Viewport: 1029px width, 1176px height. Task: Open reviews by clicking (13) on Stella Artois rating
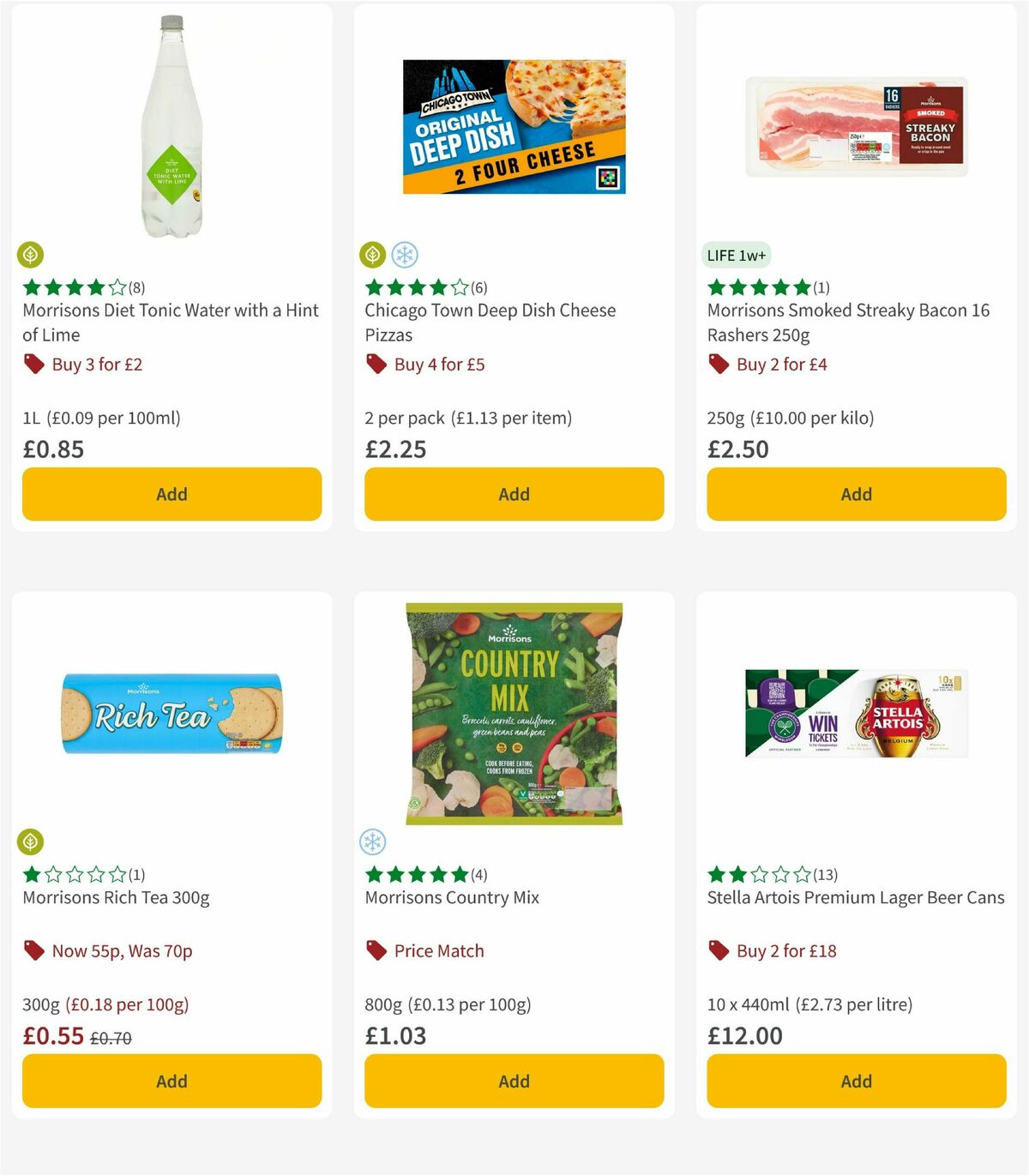click(x=827, y=875)
